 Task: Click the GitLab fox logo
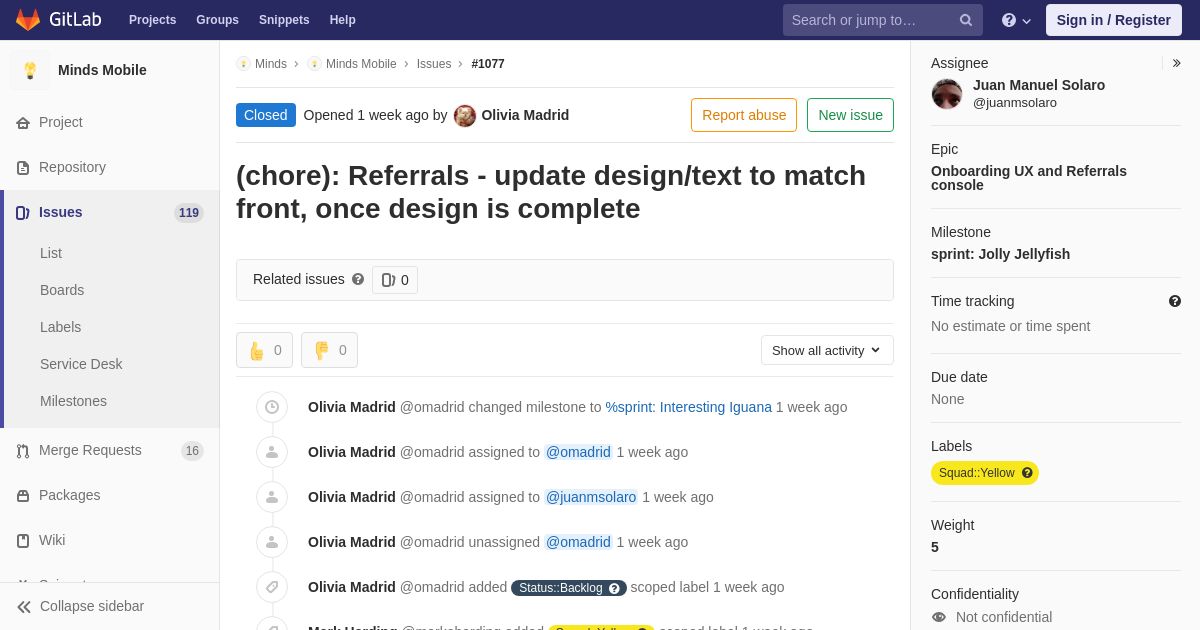point(28,20)
